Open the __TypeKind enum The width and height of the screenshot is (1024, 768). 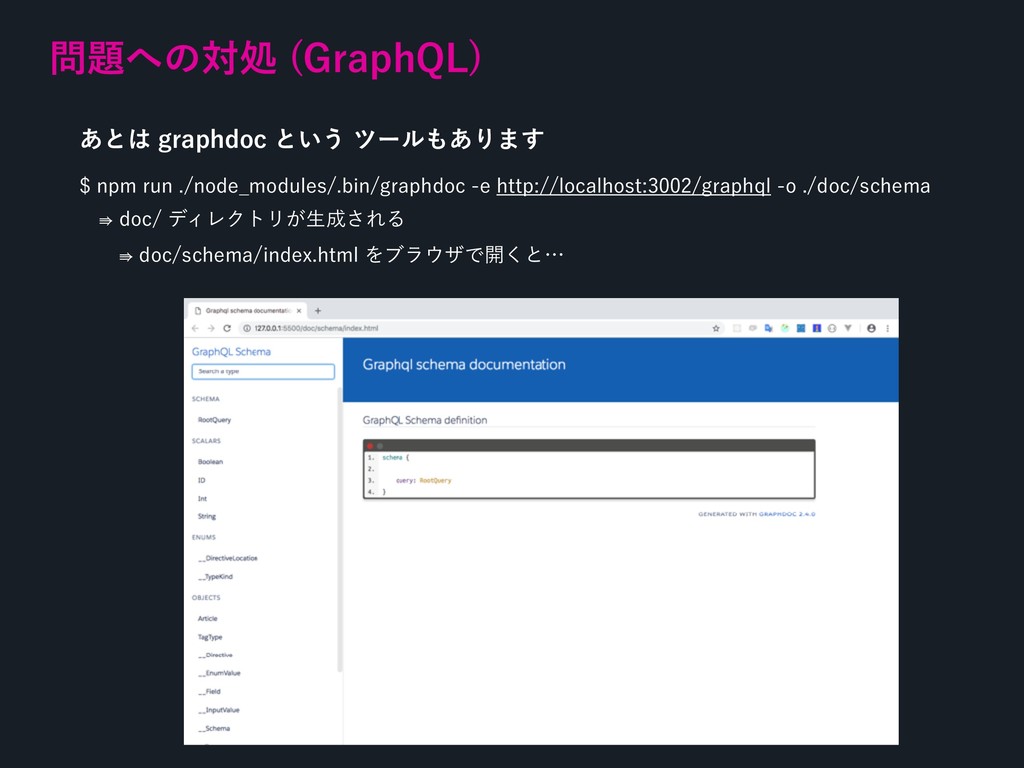point(216,577)
